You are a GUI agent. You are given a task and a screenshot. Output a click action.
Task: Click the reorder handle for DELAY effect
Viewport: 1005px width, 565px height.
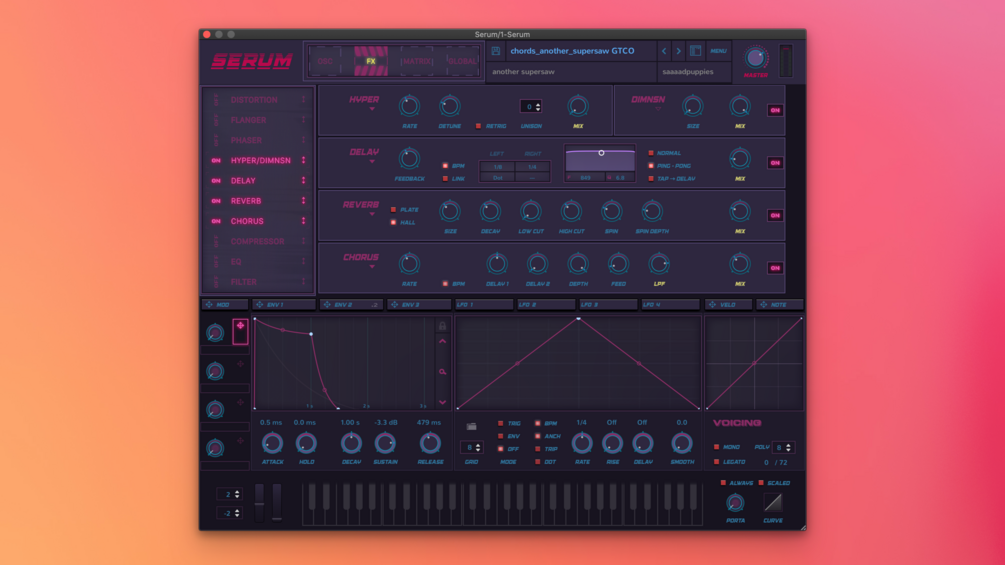coord(304,181)
